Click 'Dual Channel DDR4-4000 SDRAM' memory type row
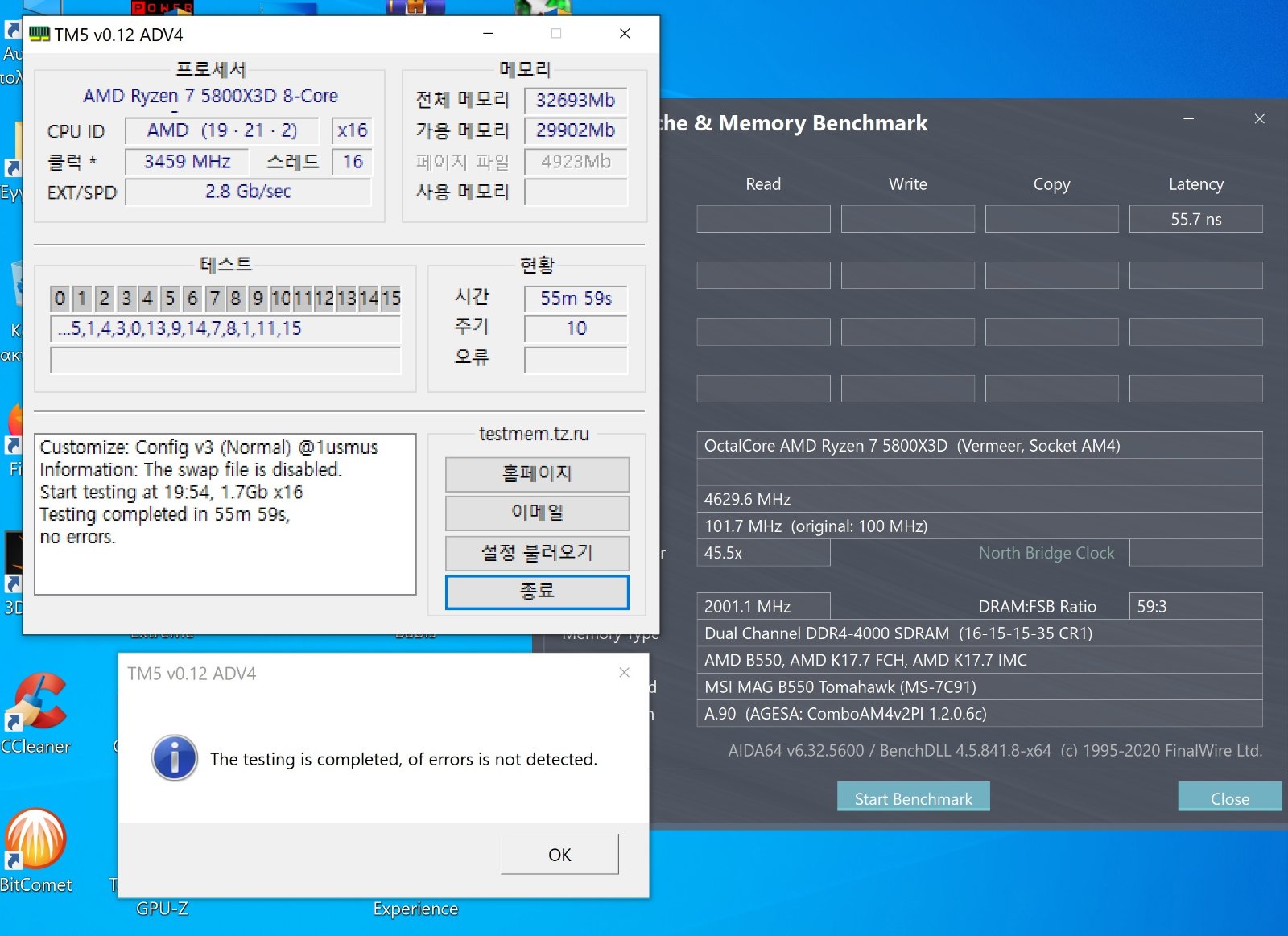This screenshot has width=1288, height=936. [x=979, y=633]
